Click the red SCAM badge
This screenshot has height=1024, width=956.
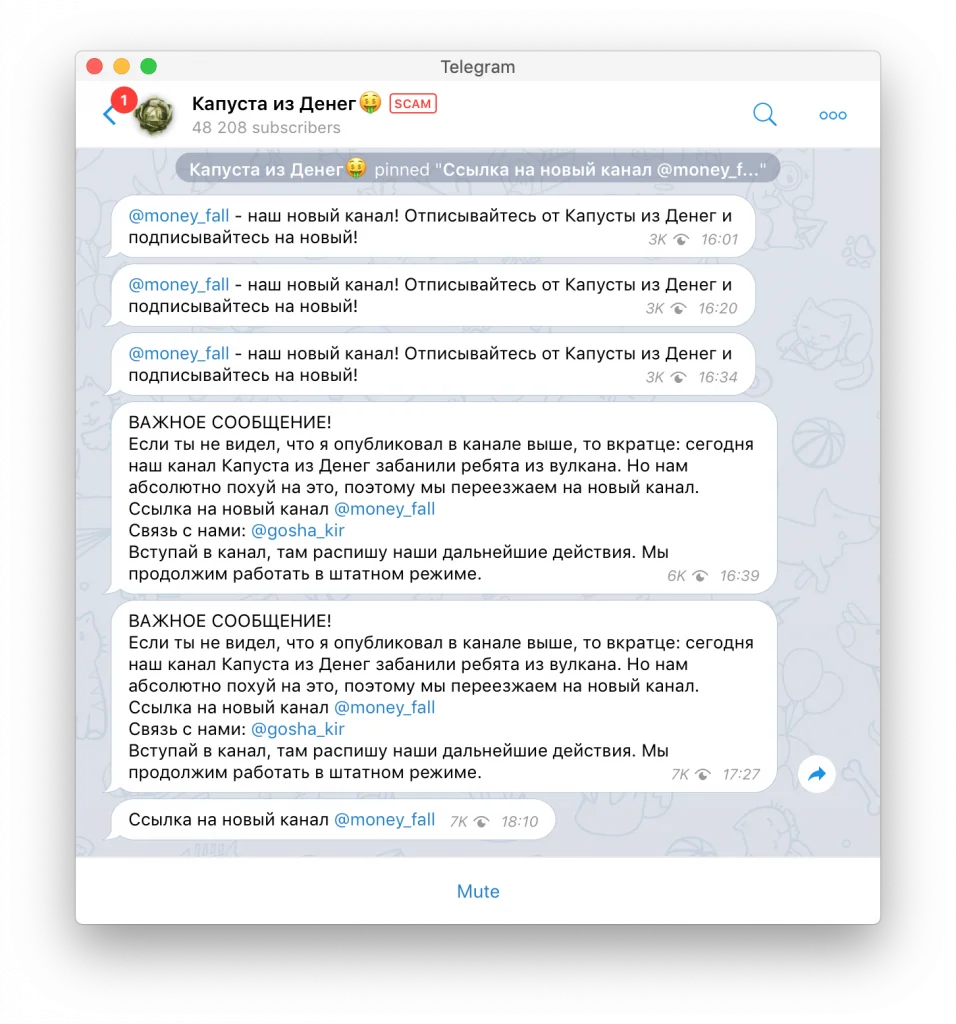413,104
